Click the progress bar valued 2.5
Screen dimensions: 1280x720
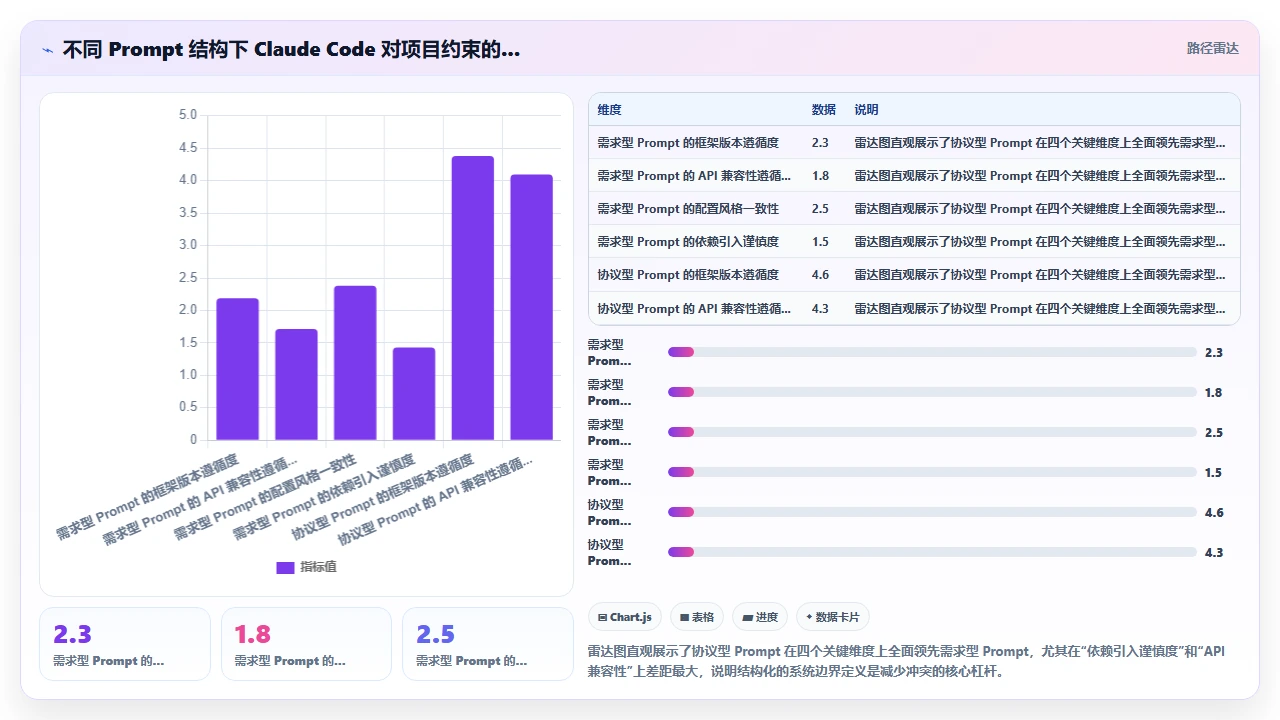(932, 432)
